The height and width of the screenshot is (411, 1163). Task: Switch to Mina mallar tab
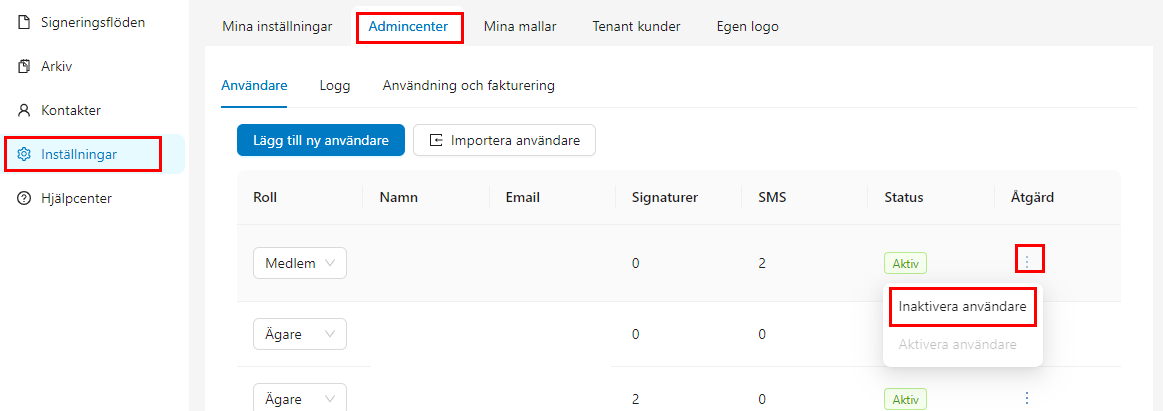tap(520, 27)
